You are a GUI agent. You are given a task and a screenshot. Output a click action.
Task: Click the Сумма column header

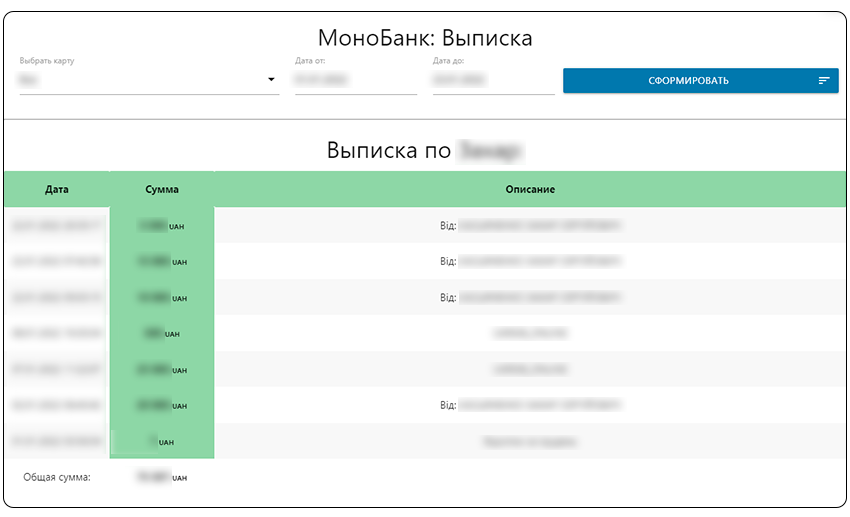click(162, 189)
